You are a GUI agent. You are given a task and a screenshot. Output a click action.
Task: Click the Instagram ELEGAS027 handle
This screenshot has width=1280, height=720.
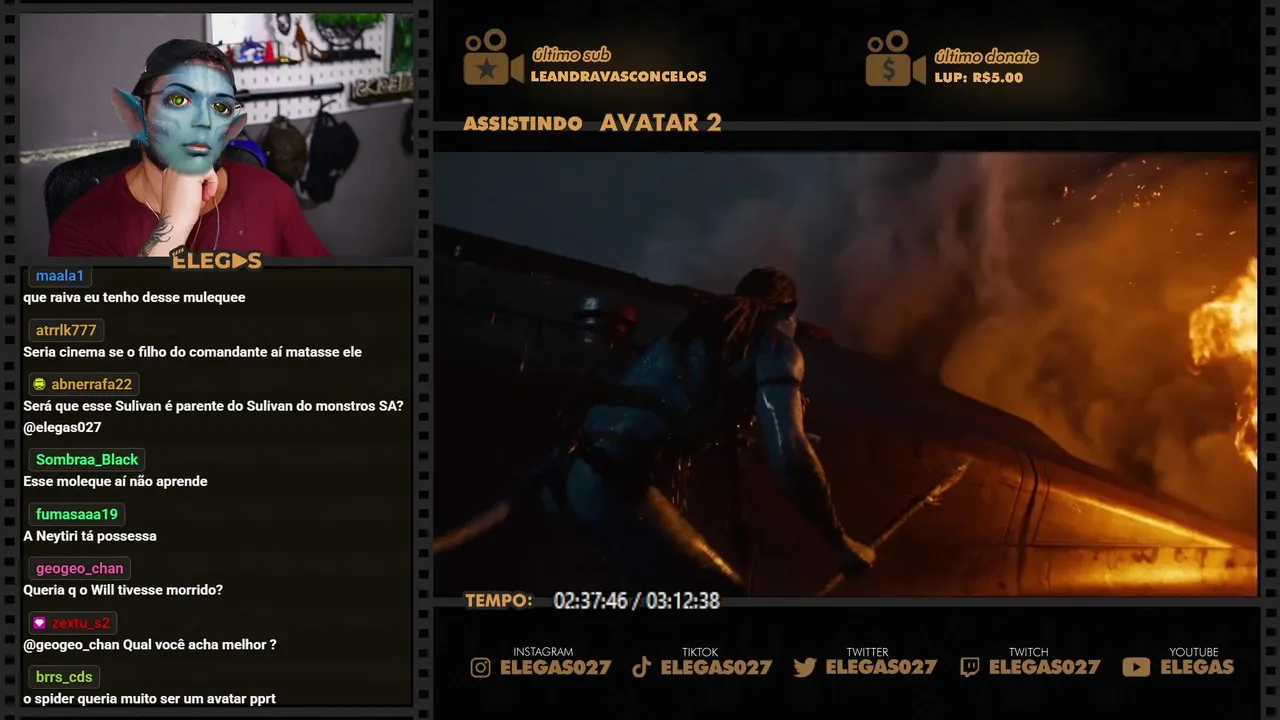coord(555,667)
